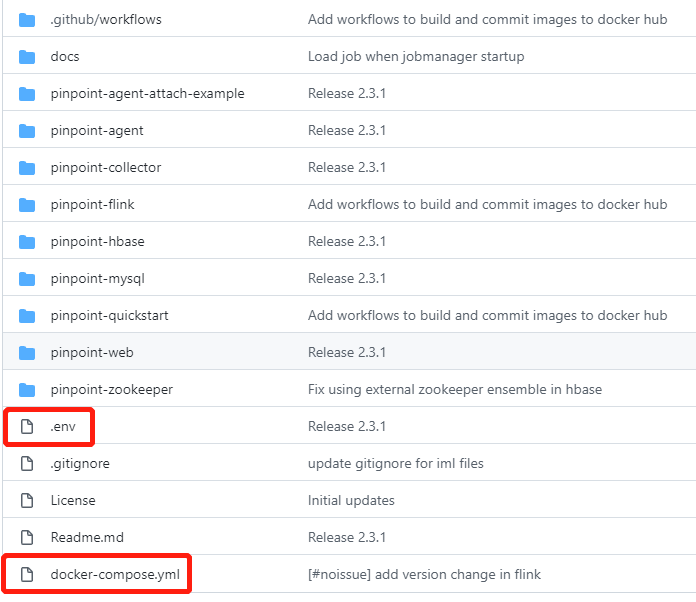
Task: Open commit "Fix using external zookeeper ensemble in hbase"
Action: pyautogui.click(x=455, y=390)
